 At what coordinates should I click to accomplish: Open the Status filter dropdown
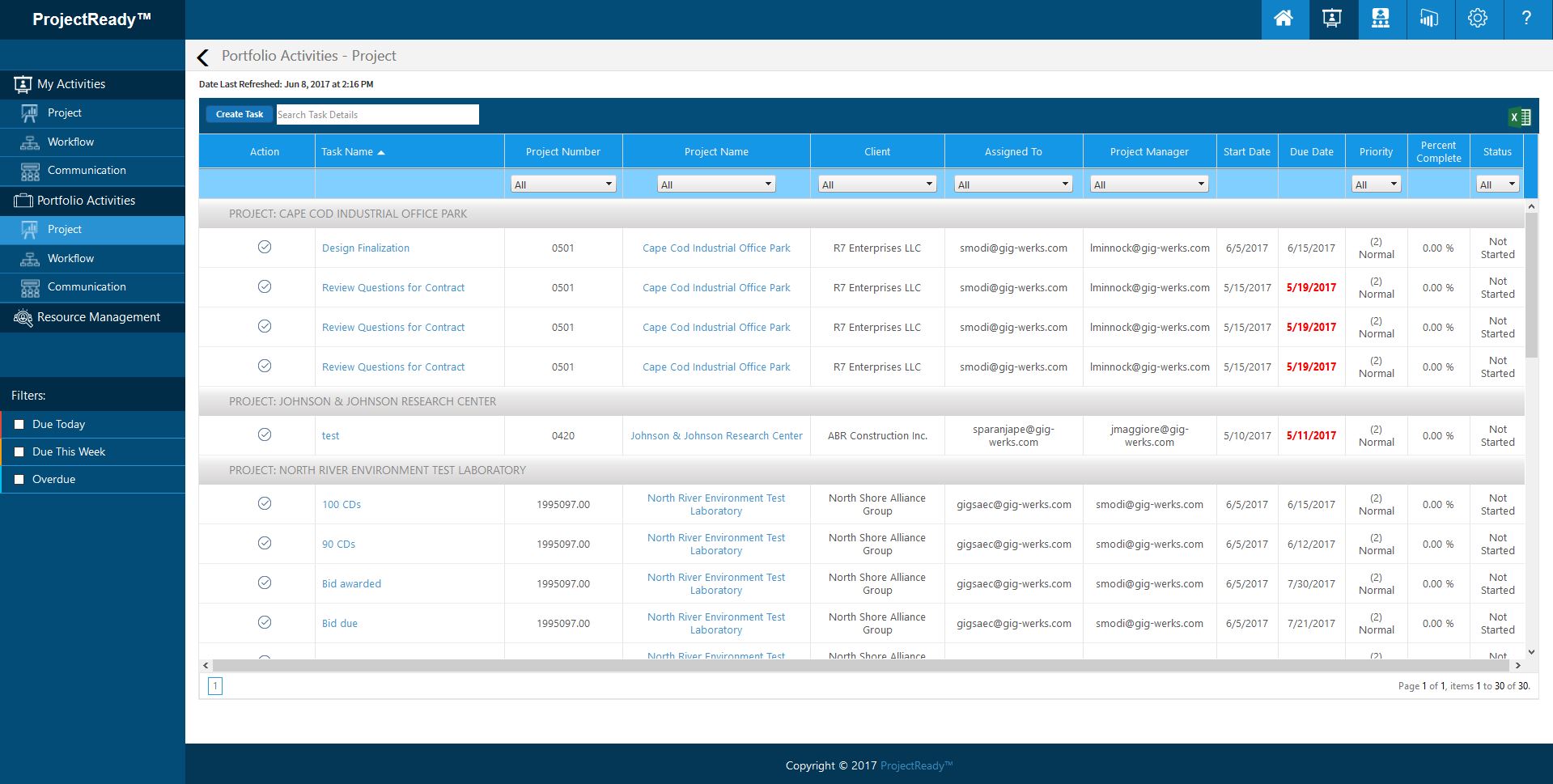pyautogui.click(x=1496, y=184)
